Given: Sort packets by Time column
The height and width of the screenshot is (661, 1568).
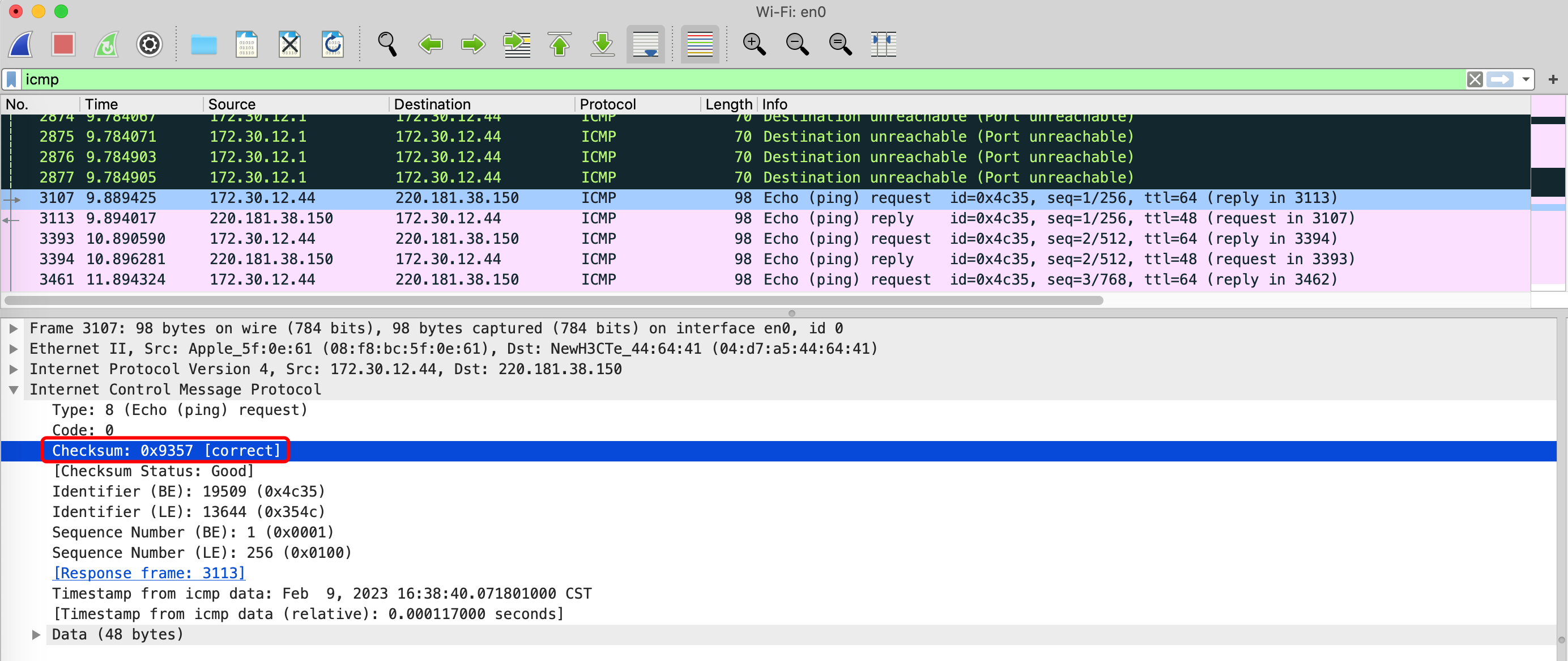Looking at the screenshot, I should (141, 104).
